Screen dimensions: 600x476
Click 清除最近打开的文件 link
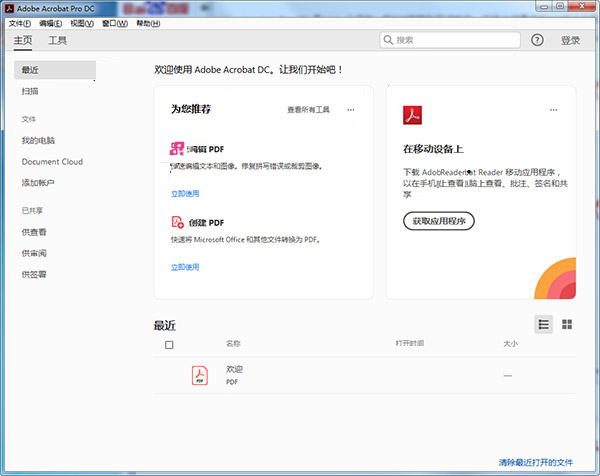[536, 463]
